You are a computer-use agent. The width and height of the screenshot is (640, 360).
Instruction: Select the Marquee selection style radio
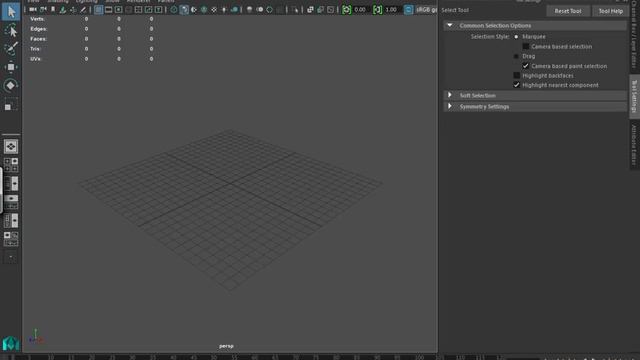tap(516, 37)
